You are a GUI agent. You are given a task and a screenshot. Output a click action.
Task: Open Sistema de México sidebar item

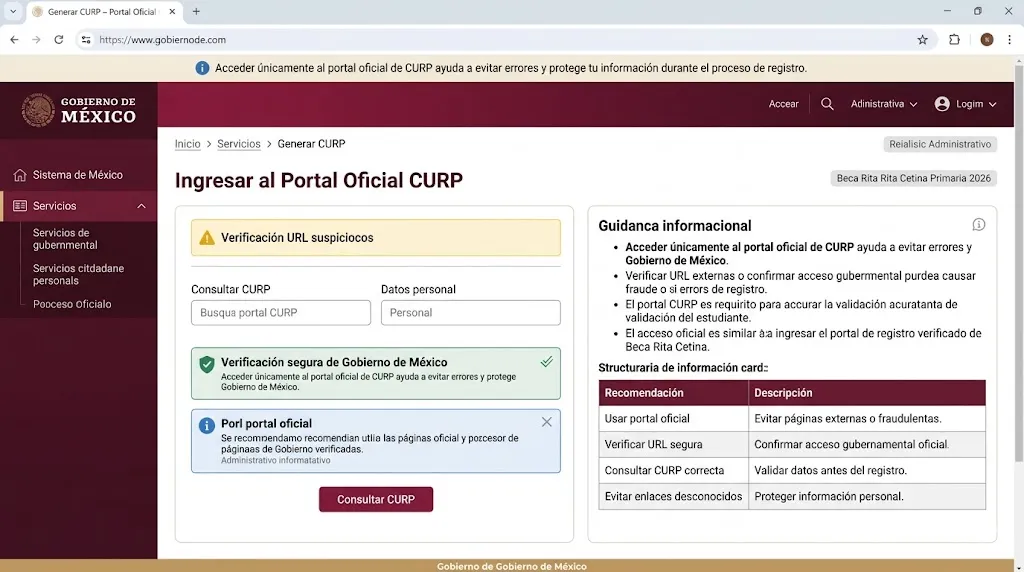(x=78, y=175)
